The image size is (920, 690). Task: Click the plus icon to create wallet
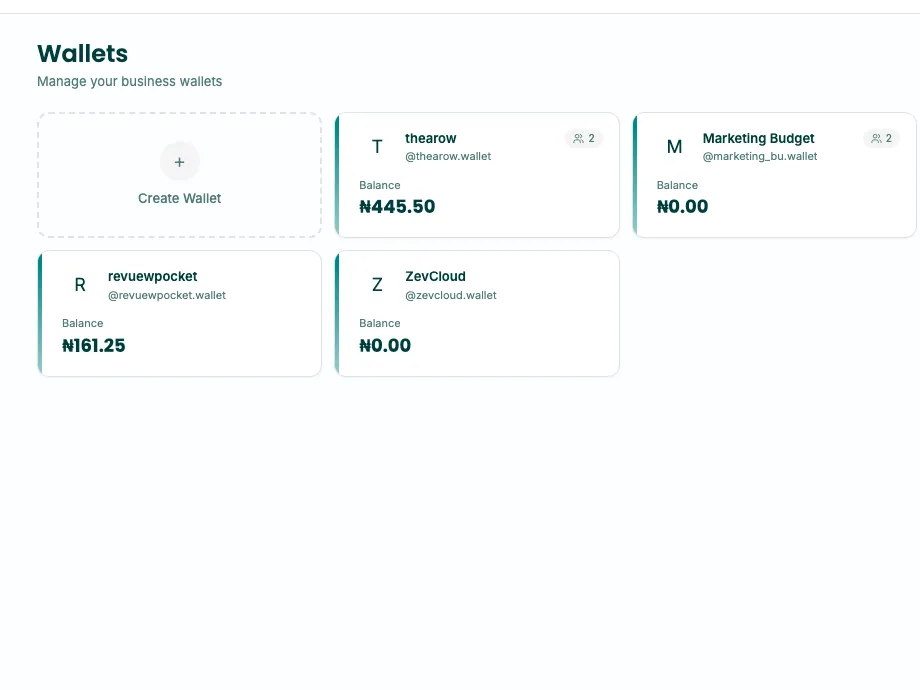180,162
